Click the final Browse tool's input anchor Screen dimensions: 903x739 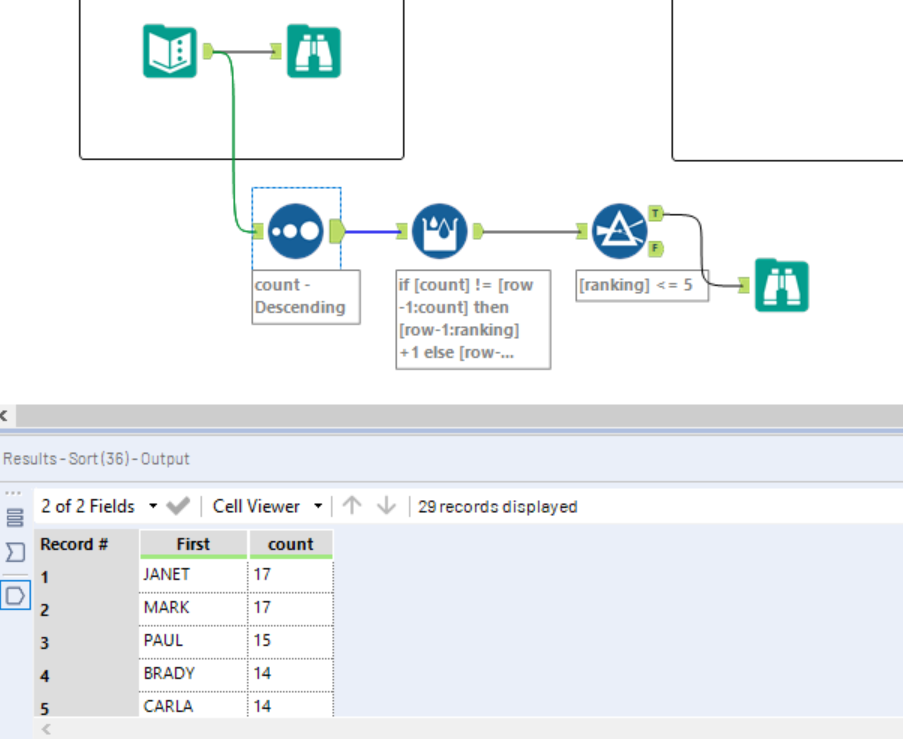click(x=744, y=285)
